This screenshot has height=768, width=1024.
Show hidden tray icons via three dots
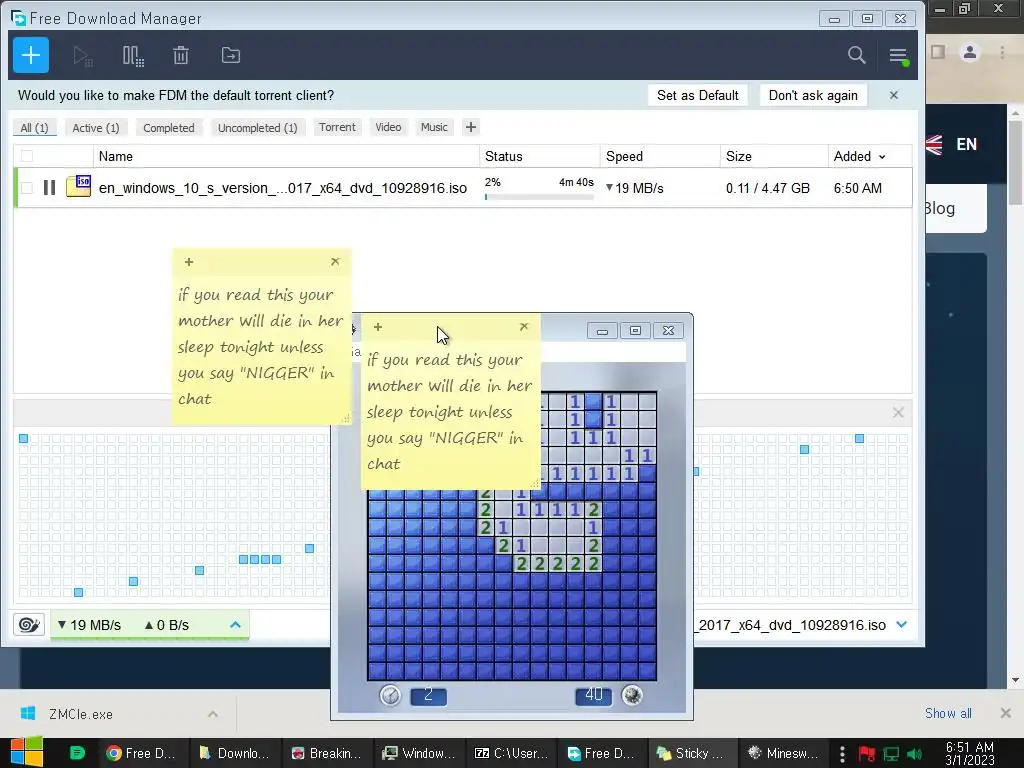[842, 754]
